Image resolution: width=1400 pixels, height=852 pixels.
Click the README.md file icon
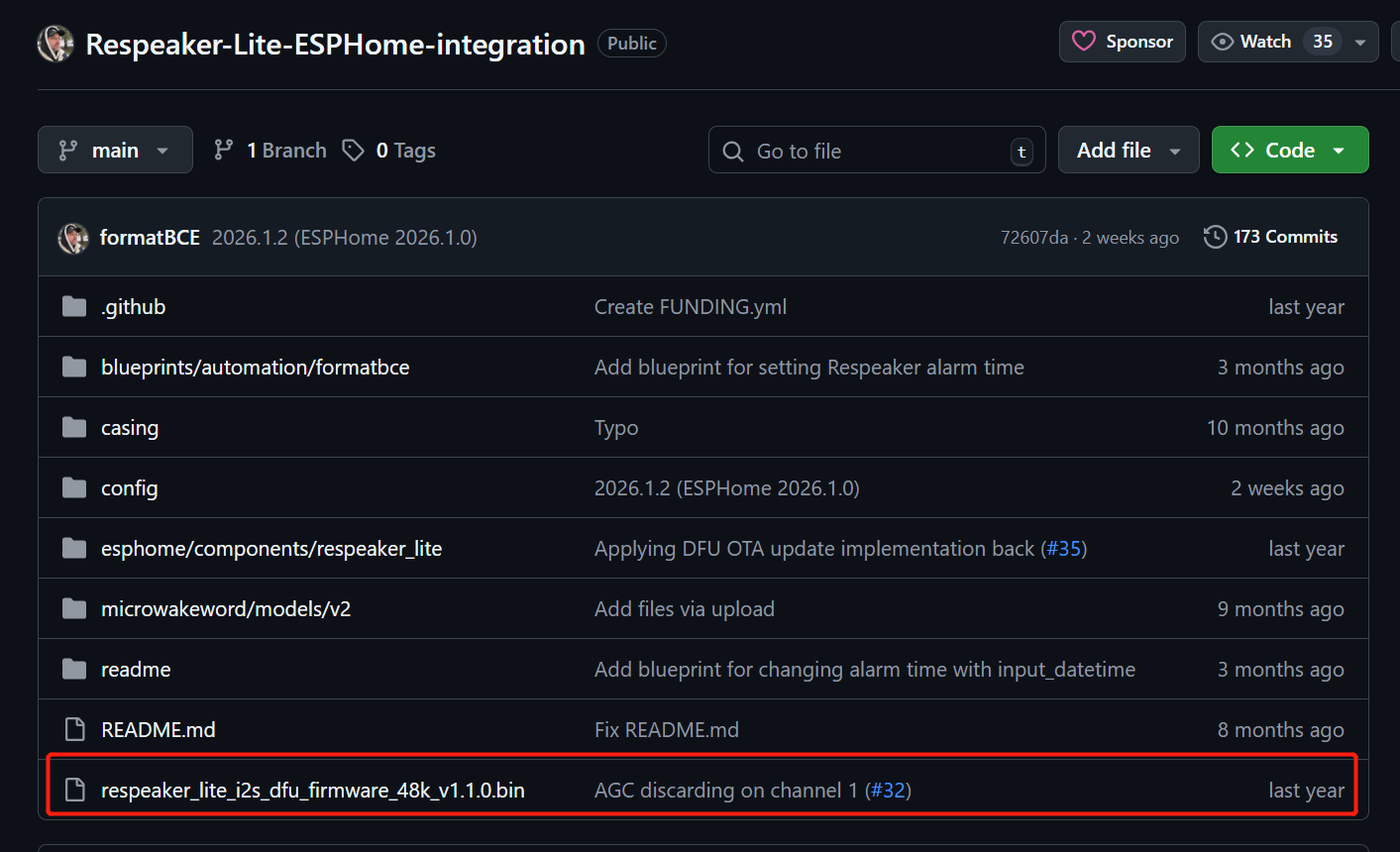pos(74,730)
